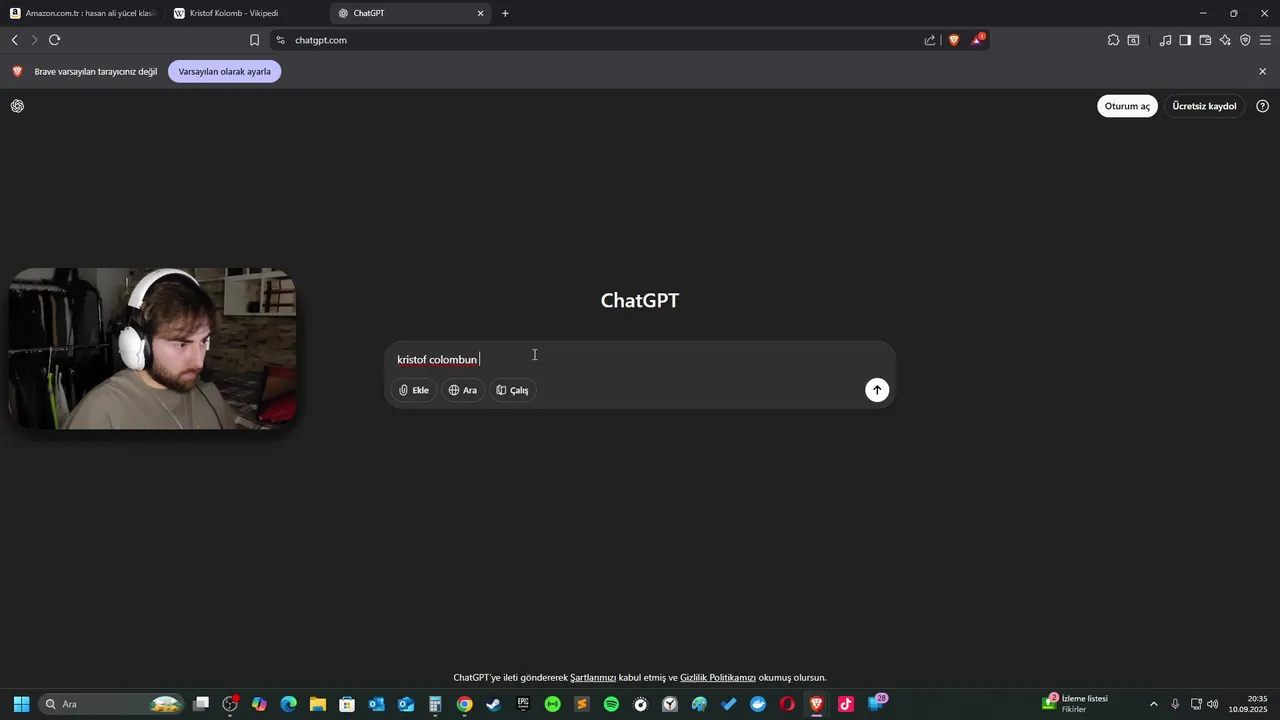Click the microphone tray icon

[x=1175, y=704]
